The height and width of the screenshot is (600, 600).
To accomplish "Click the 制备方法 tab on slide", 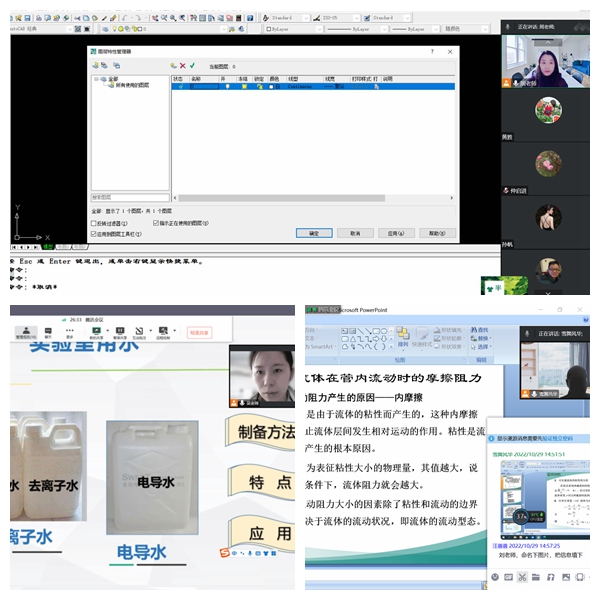I will pyautogui.click(x=266, y=432).
